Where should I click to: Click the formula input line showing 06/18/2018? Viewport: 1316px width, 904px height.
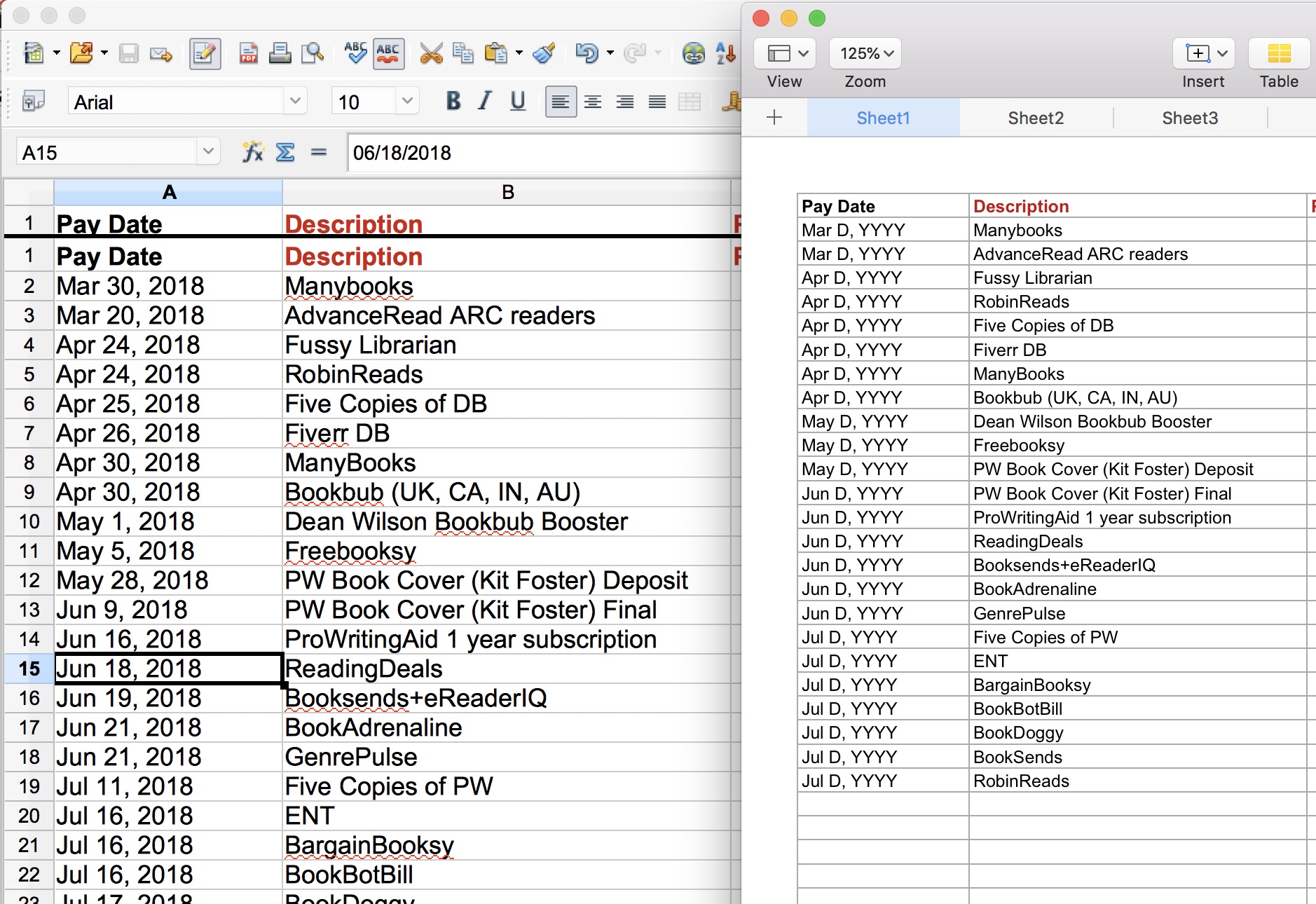[544, 152]
